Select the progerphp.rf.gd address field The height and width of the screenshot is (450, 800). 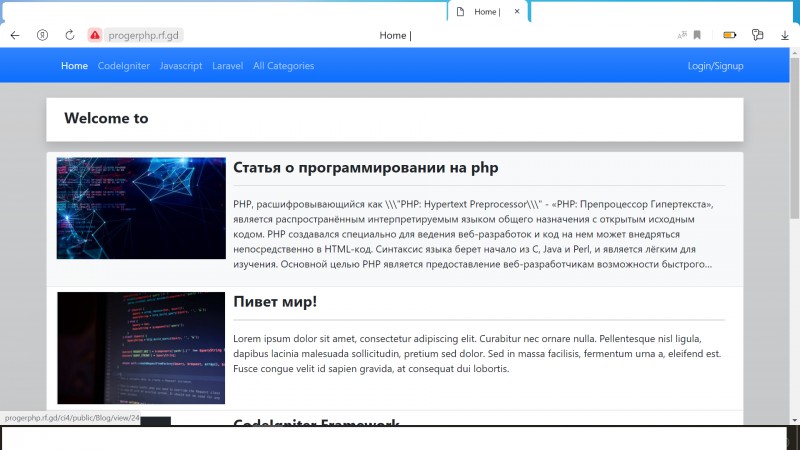click(x=144, y=35)
